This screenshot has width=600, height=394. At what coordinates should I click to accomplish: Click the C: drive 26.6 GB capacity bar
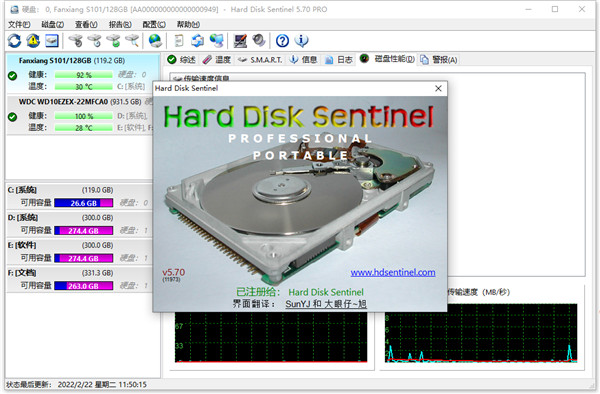coord(84,203)
